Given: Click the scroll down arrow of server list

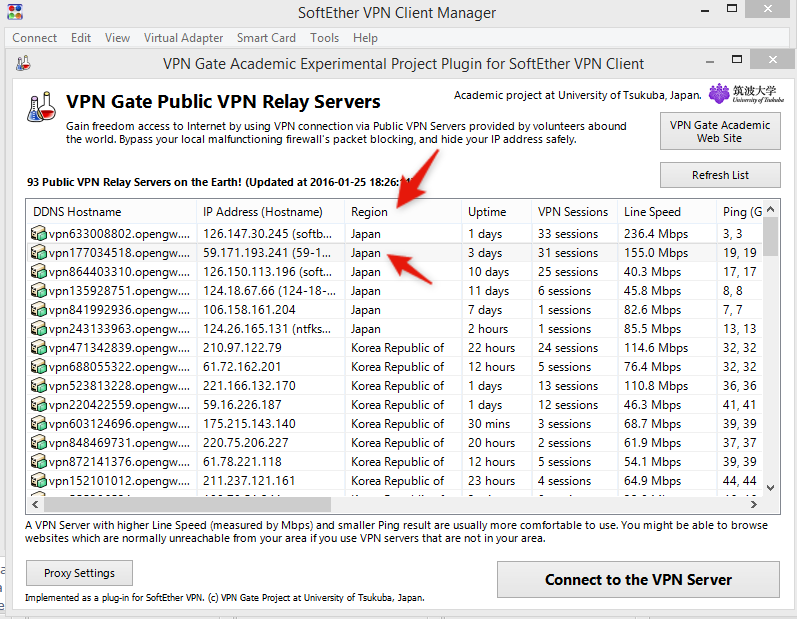Looking at the screenshot, I should pyautogui.click(x=771, y=488).
